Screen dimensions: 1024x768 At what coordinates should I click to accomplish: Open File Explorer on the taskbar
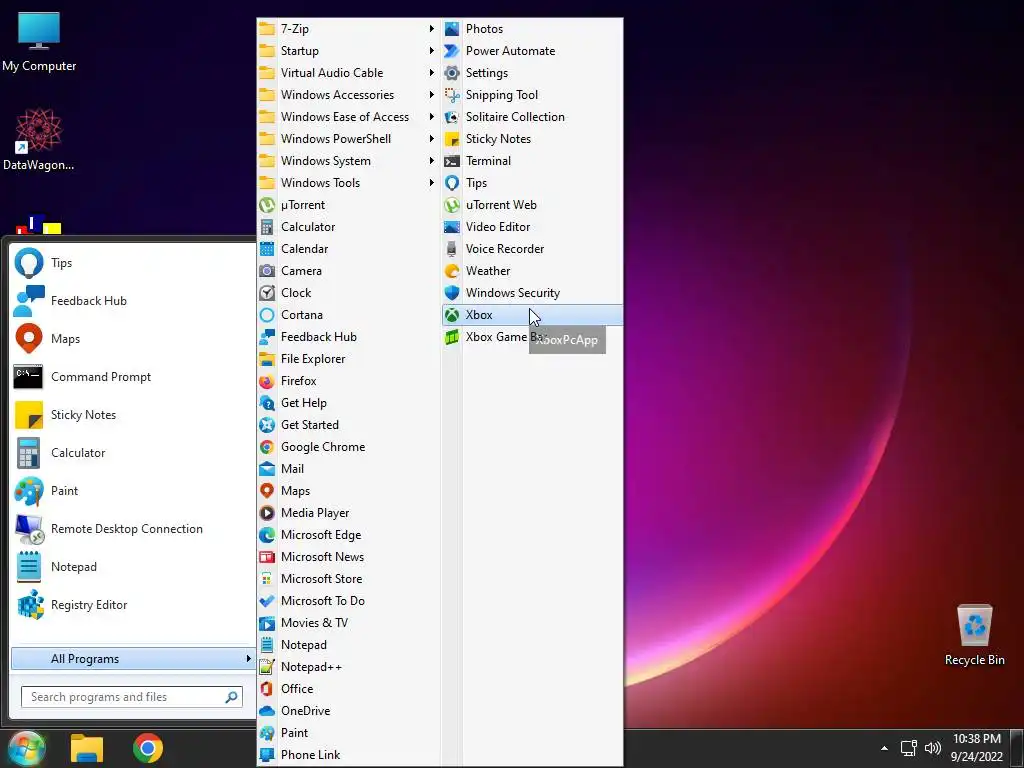(87, 748)
